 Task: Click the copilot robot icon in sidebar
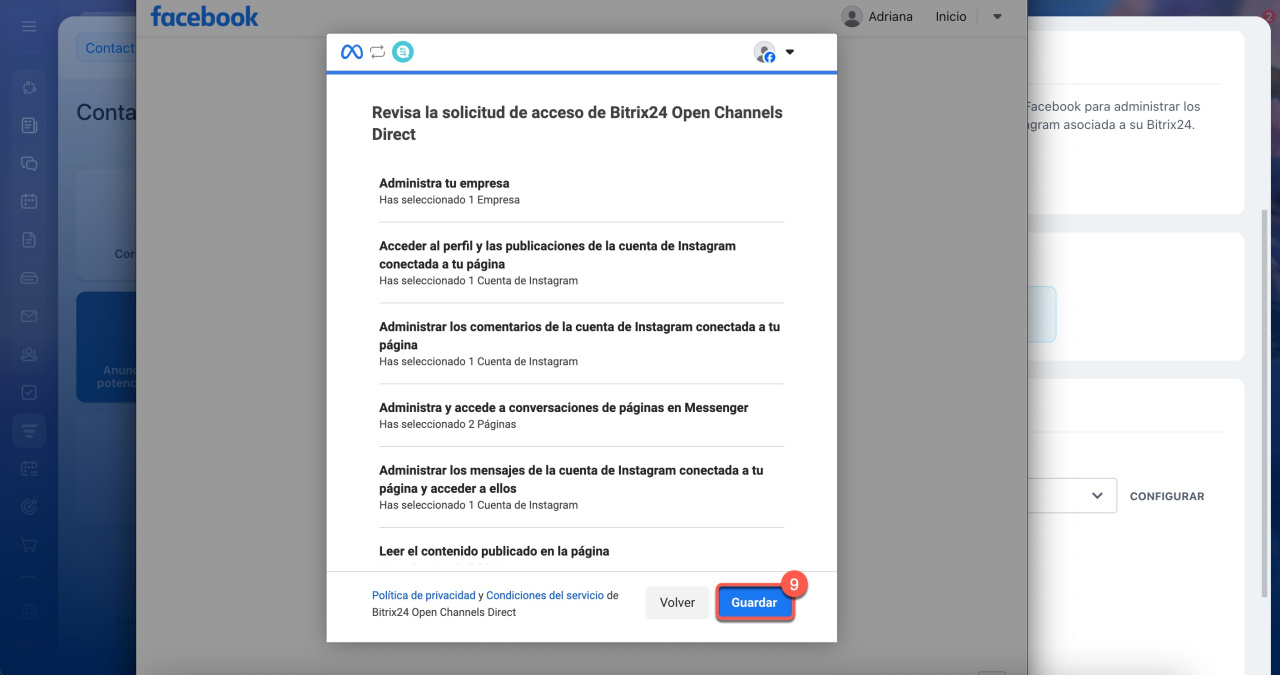tap(29, 87)
